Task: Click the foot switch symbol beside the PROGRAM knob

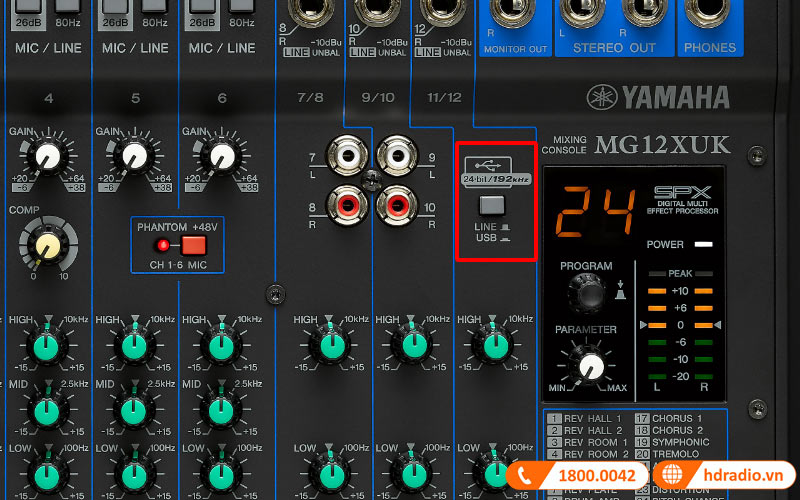Action: click(x=620, y=289)
